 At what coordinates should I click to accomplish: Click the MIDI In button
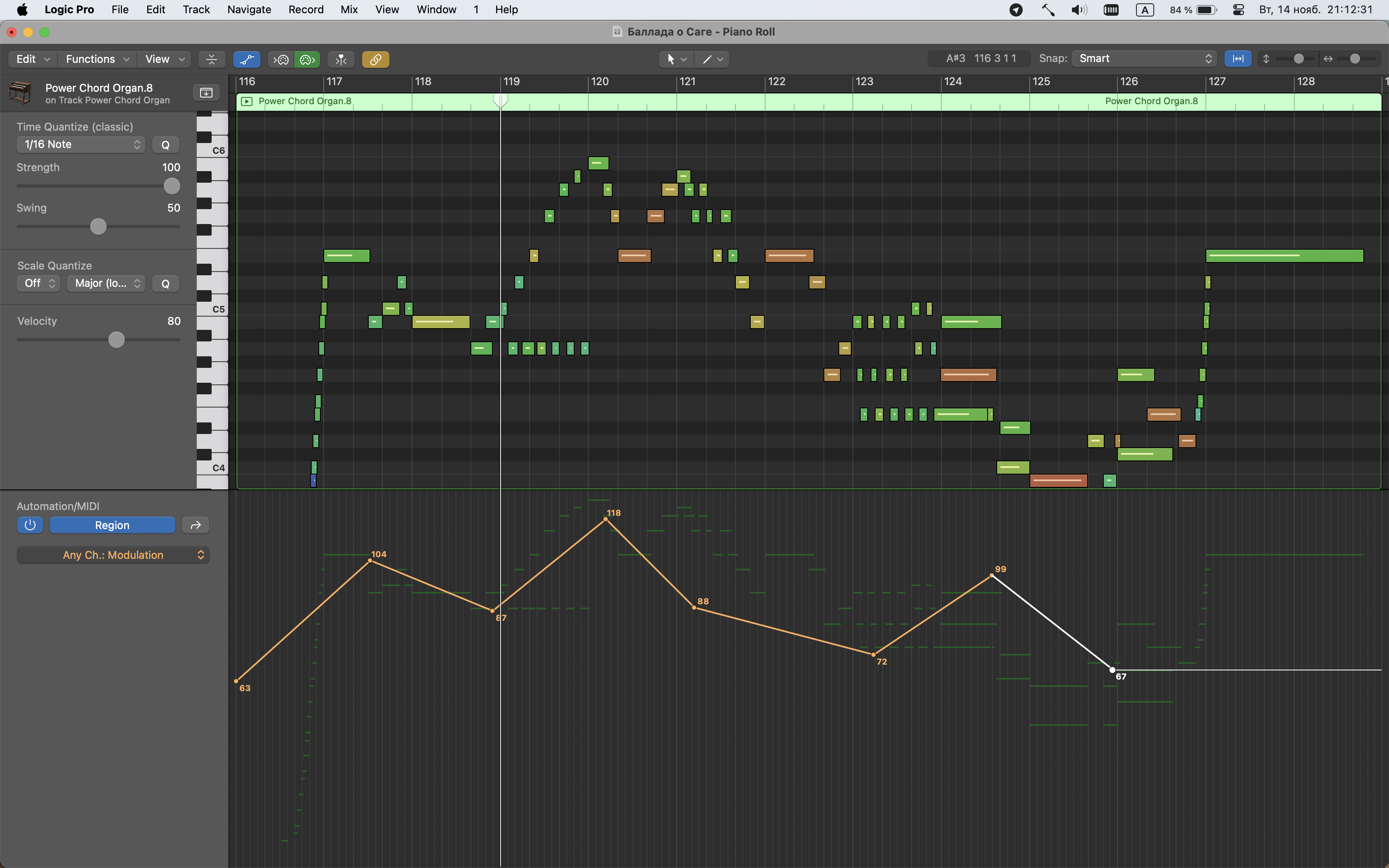coord(281,59)
